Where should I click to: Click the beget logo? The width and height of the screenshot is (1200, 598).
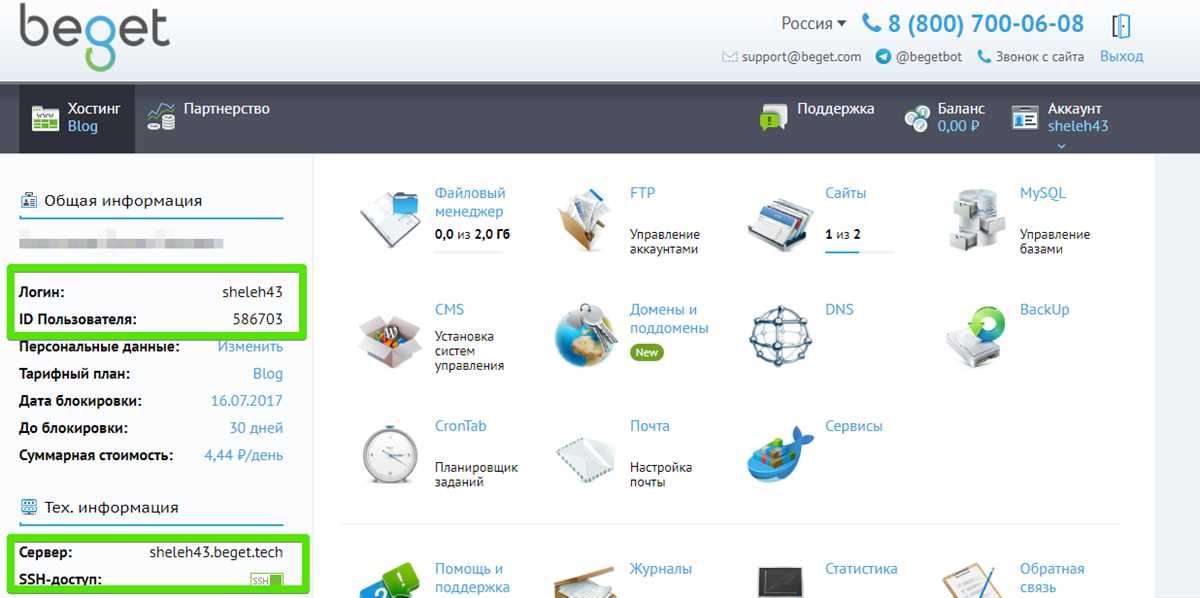coord(95,38)
